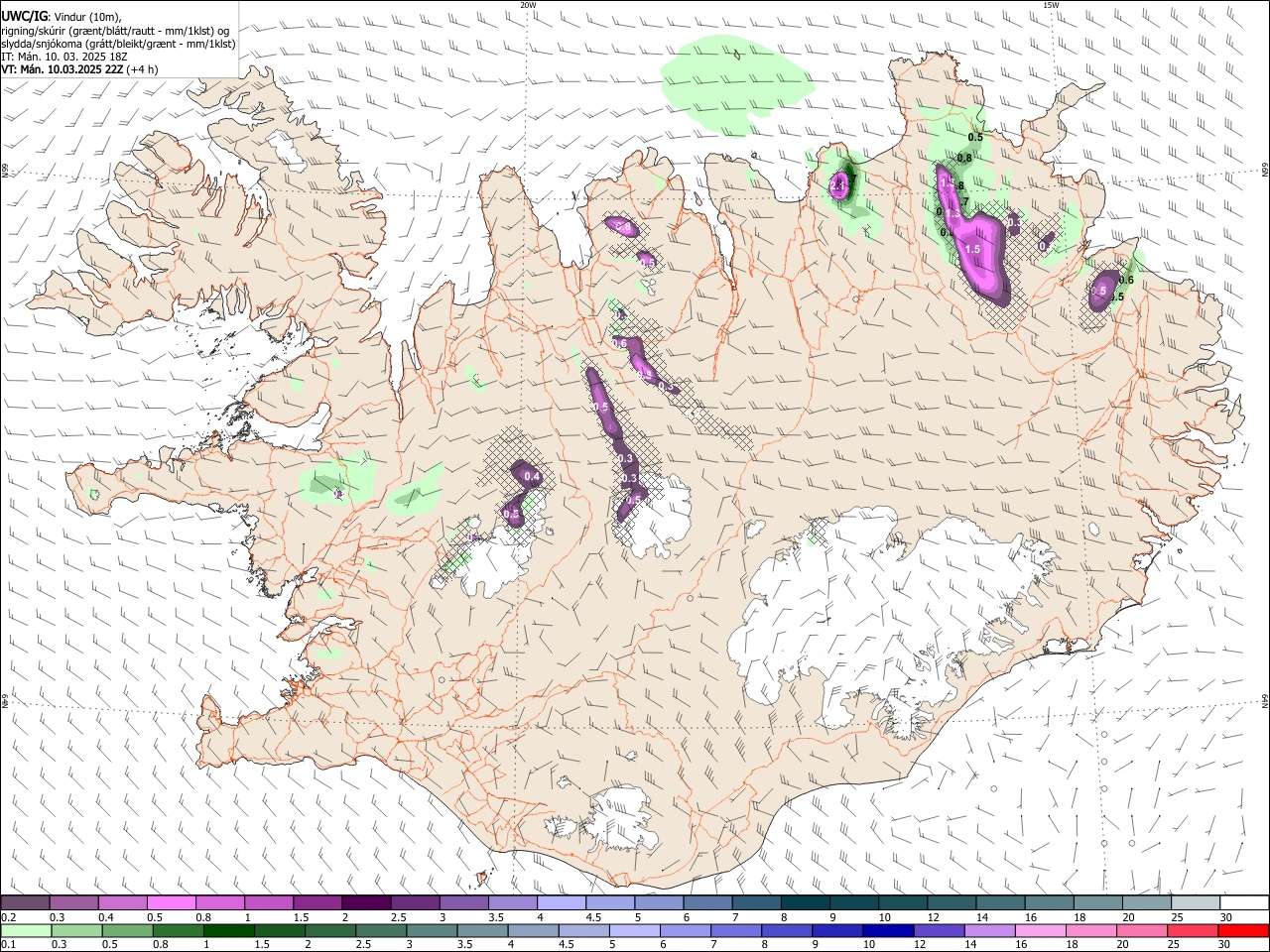Pick the medium green lower-row swatch between 0.5 and 0.8
Screen dimensions: 1270x952
pyautogui.click(x=127, y=930)
